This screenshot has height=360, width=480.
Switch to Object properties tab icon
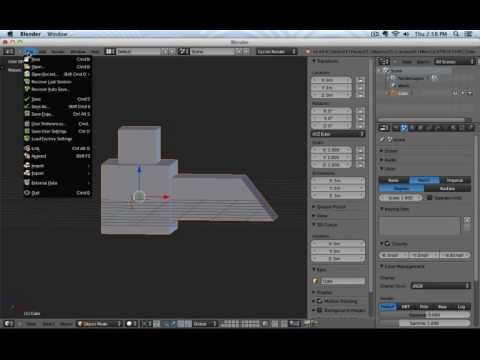point(421,128)
